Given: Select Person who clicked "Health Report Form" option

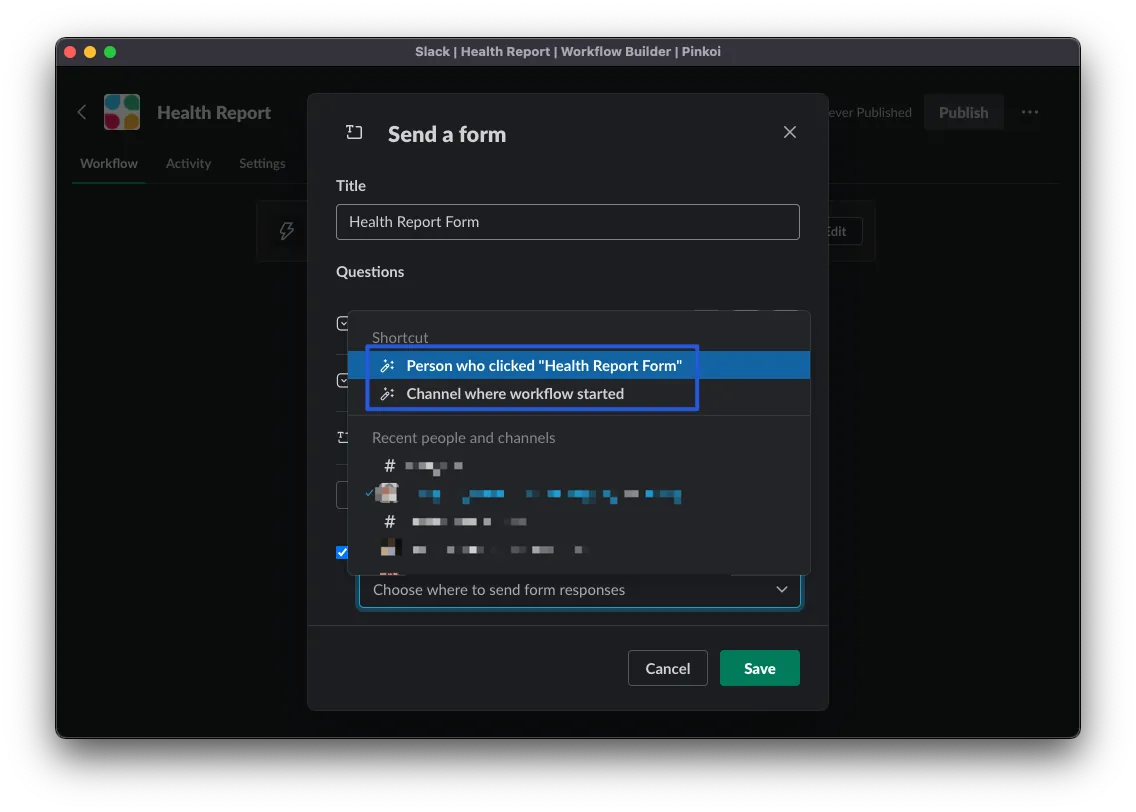Looking at the screenshot, I should coord(543,366).
